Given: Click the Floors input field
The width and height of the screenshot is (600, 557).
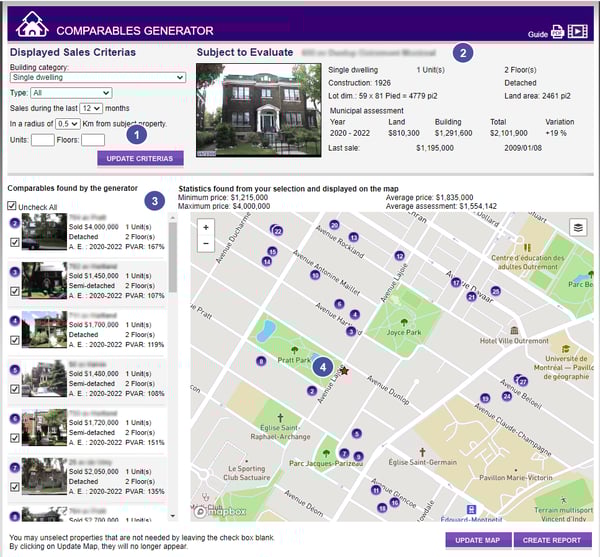Looking at the screenshot, I should click(93, 140).
